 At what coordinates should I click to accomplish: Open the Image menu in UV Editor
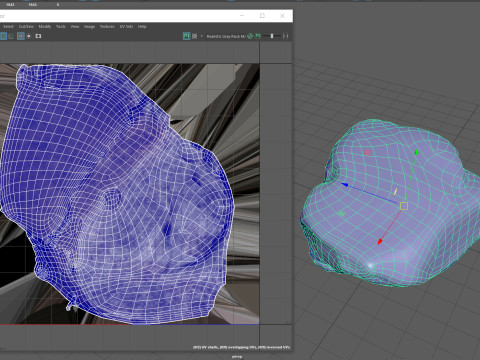tap(89, 27)
